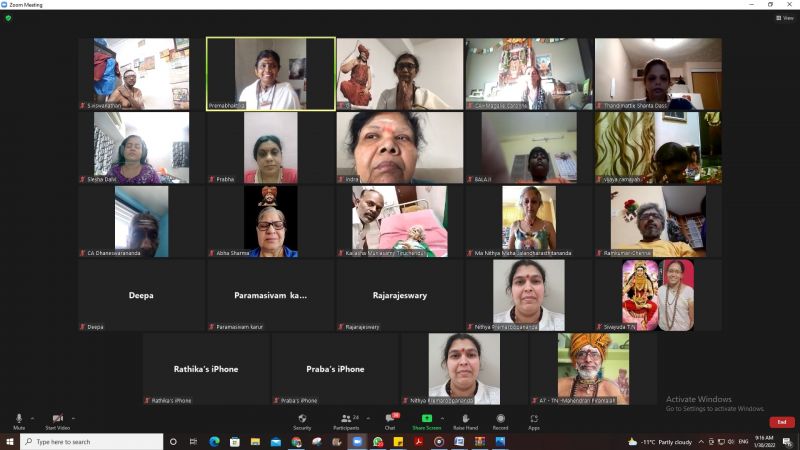Open Photos app from taskbar
The height and width of the screenshot is (450, 800).
point(500,442)
